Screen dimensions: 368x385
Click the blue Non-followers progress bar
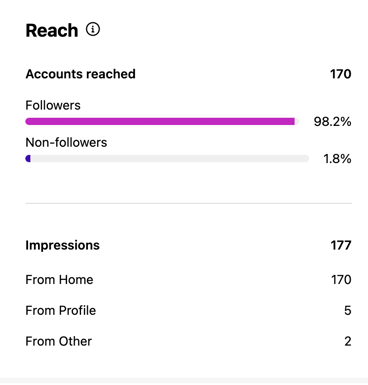(x=28, y=159)
